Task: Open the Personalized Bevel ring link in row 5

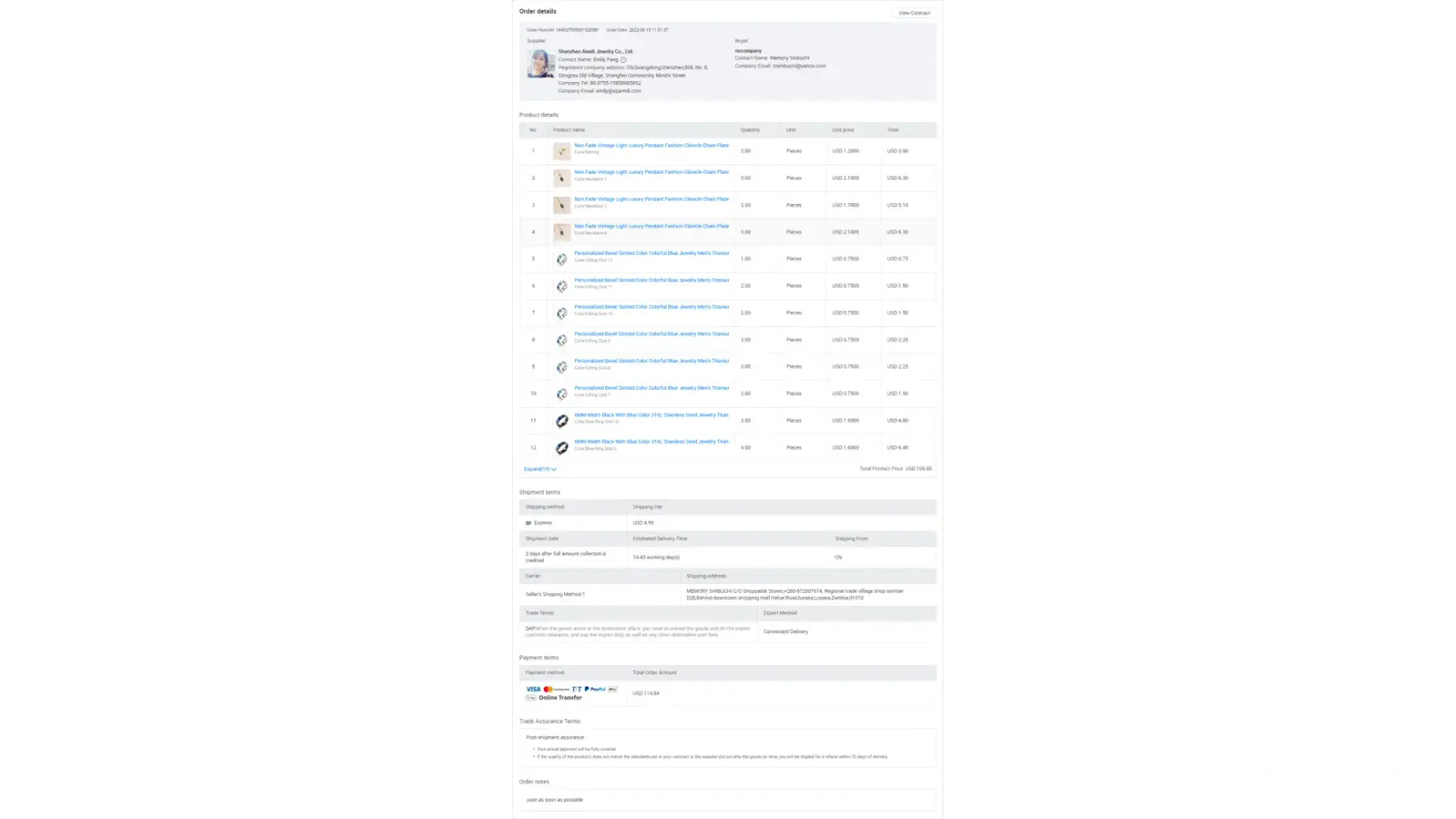Action: click(651, 253)
